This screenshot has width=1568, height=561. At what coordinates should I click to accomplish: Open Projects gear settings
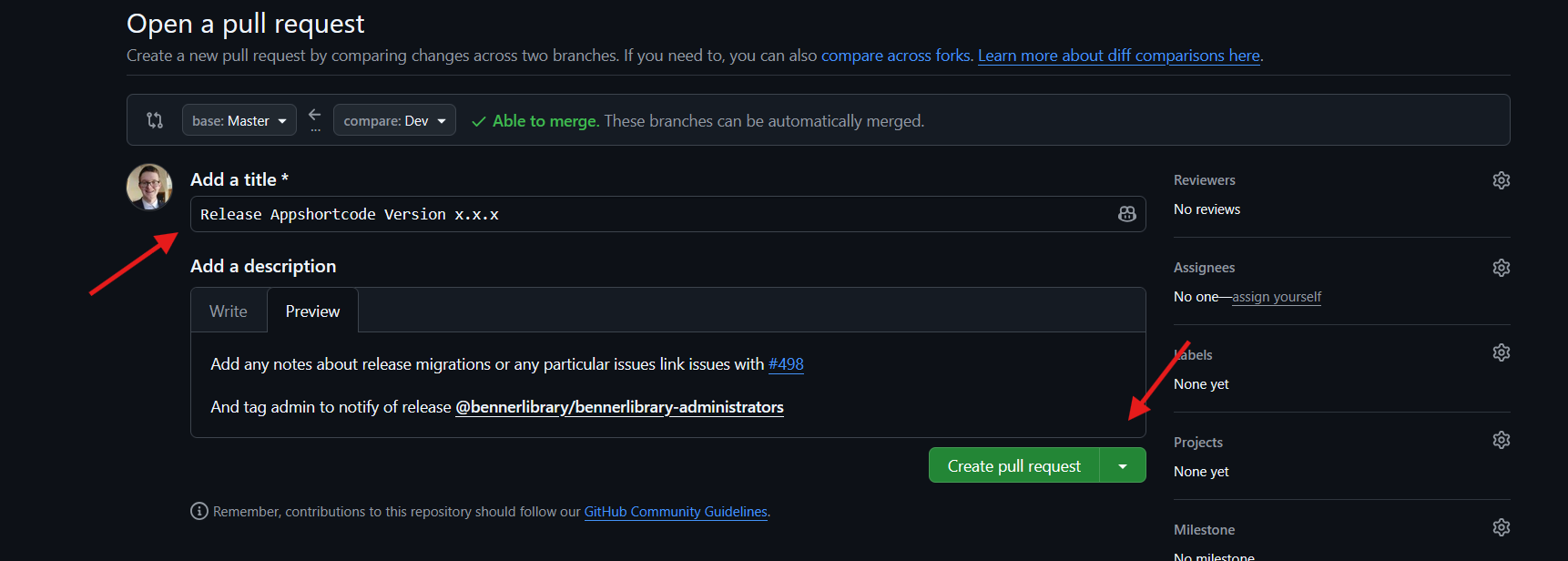tap(1501, 440)
